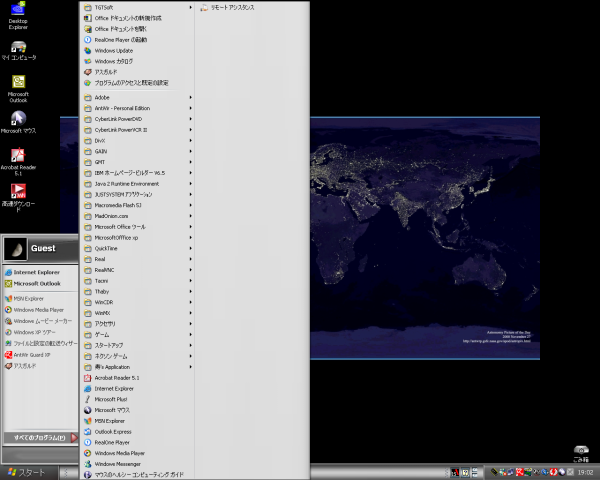Image resolution: width=600 pixels, height=480 pixels.
Task: Click the Guest user picture
Action: [16, 249]
